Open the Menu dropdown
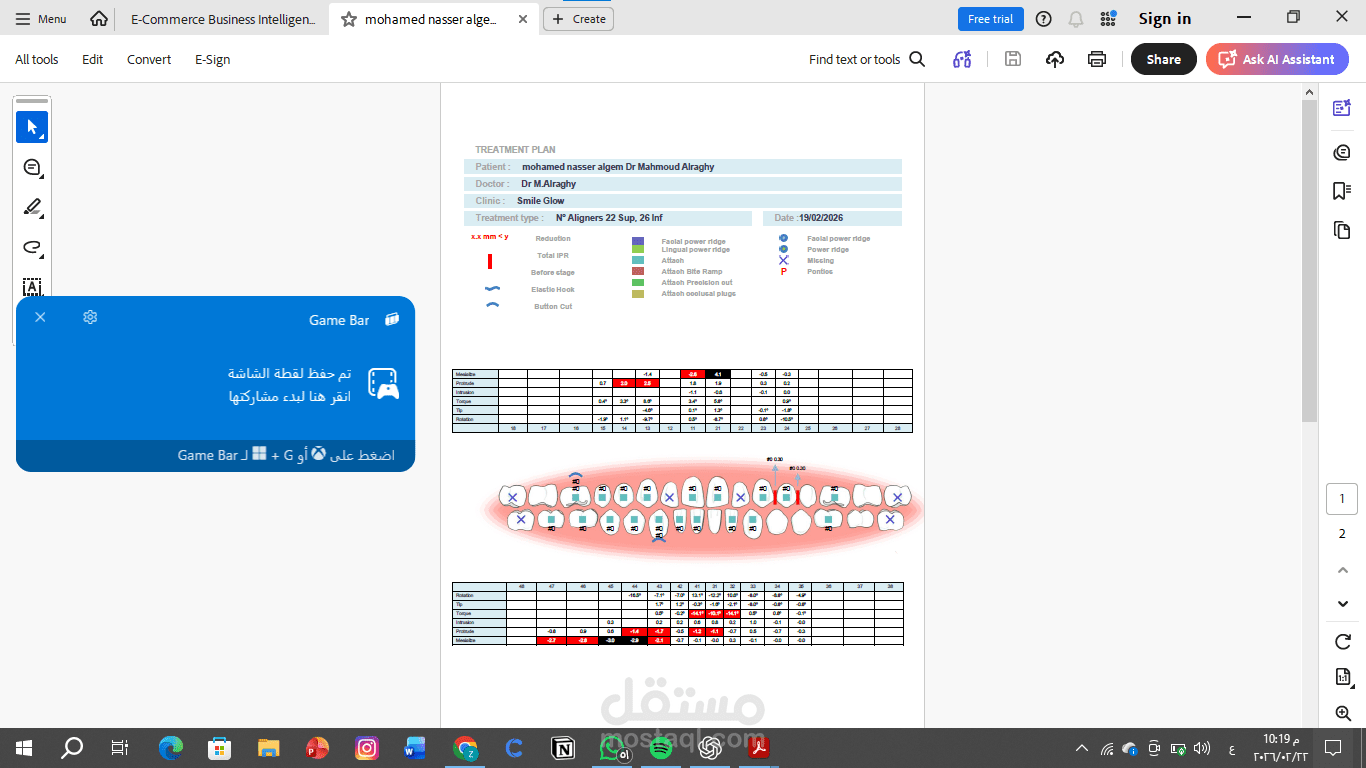Screen dimensions: 1366x768 [x=40, y=18]
